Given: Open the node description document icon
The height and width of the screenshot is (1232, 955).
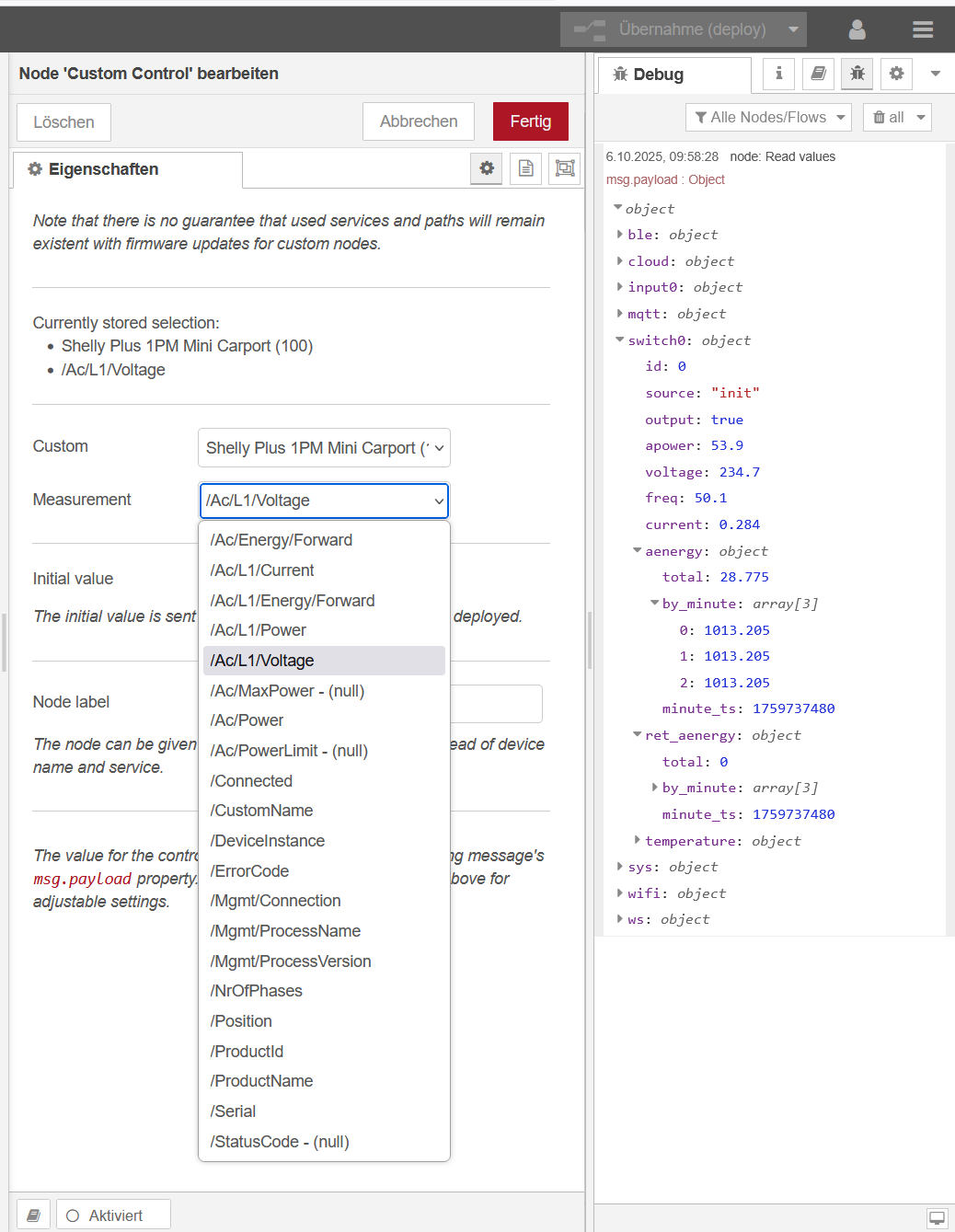Looking at the screenshot, I should pos(525,168).
